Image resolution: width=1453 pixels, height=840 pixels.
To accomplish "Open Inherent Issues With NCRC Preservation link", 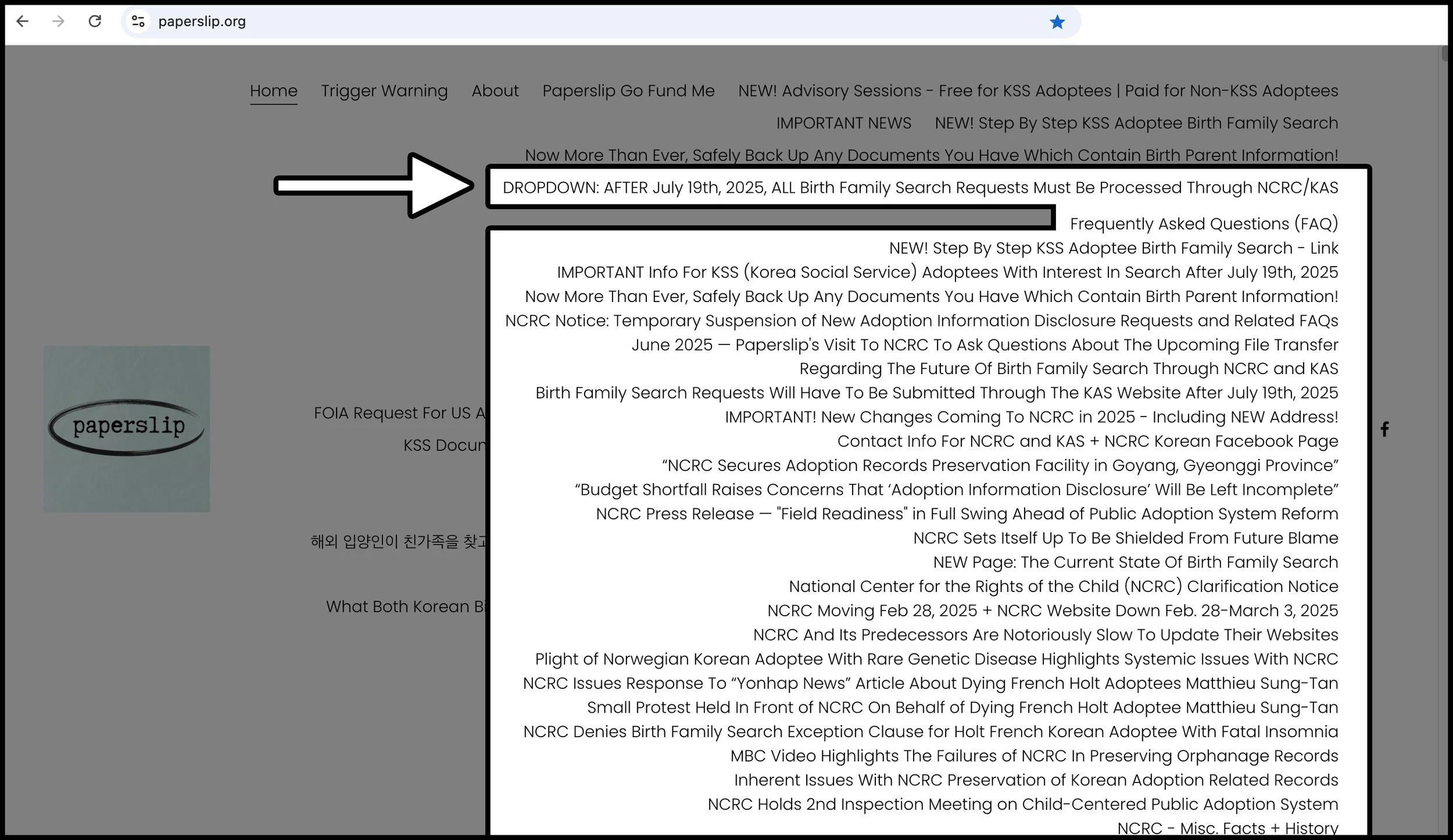I will click(x=1036, y=780).
